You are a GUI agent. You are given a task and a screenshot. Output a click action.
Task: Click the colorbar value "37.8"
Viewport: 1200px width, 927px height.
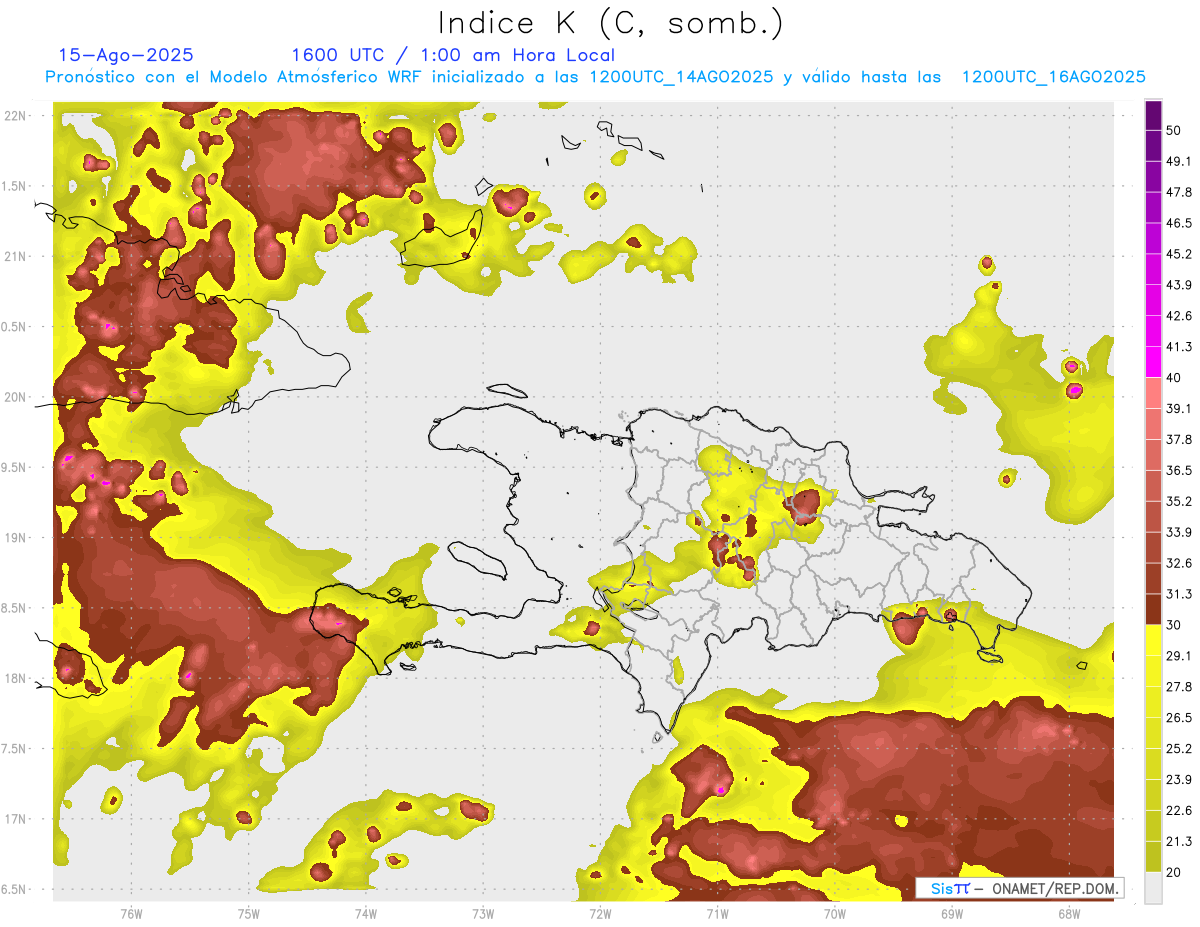[x=1178, y=440]
